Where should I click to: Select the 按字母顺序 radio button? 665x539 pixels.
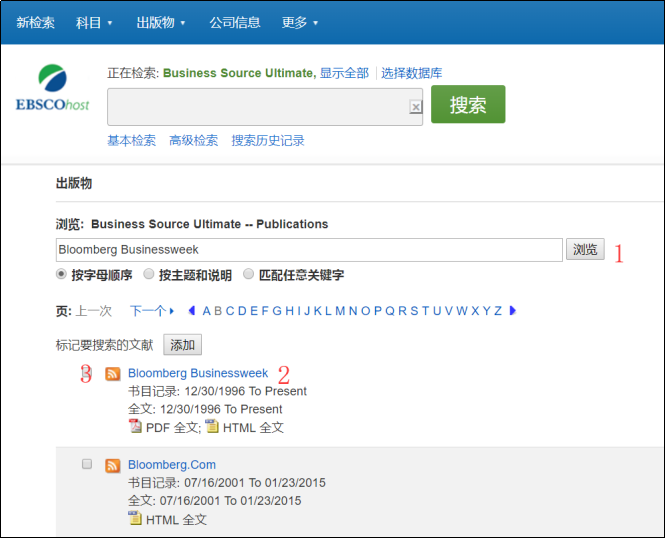61,274
